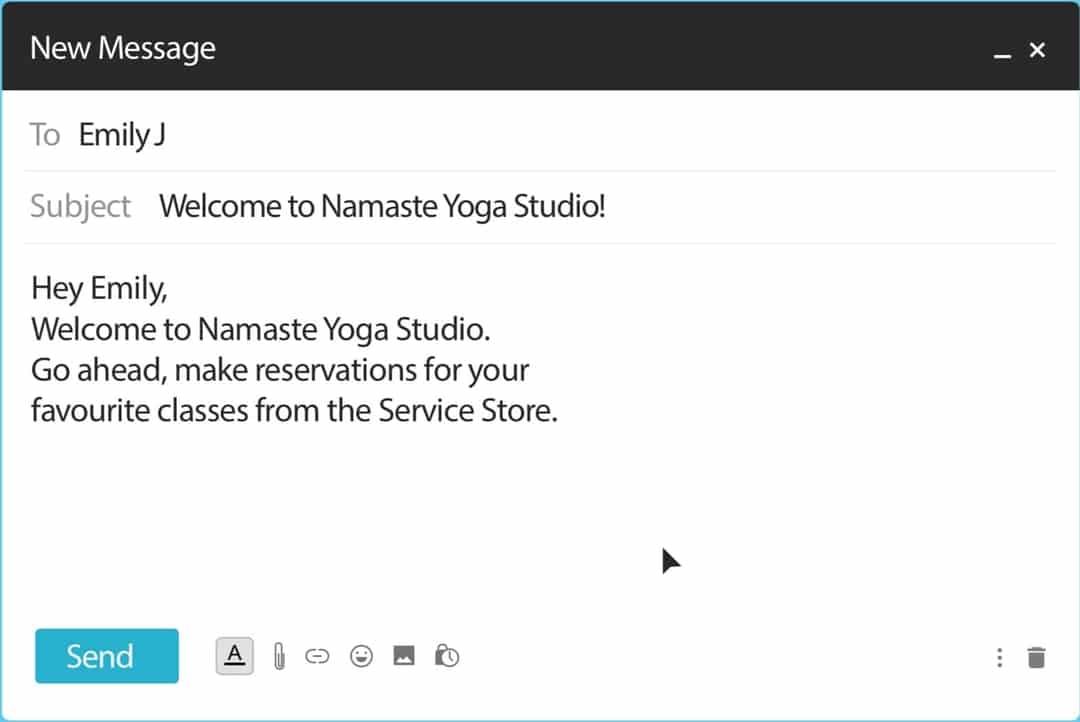
Task: Discard the draft with the trash icon
Action: click(x=1037, y=657)
